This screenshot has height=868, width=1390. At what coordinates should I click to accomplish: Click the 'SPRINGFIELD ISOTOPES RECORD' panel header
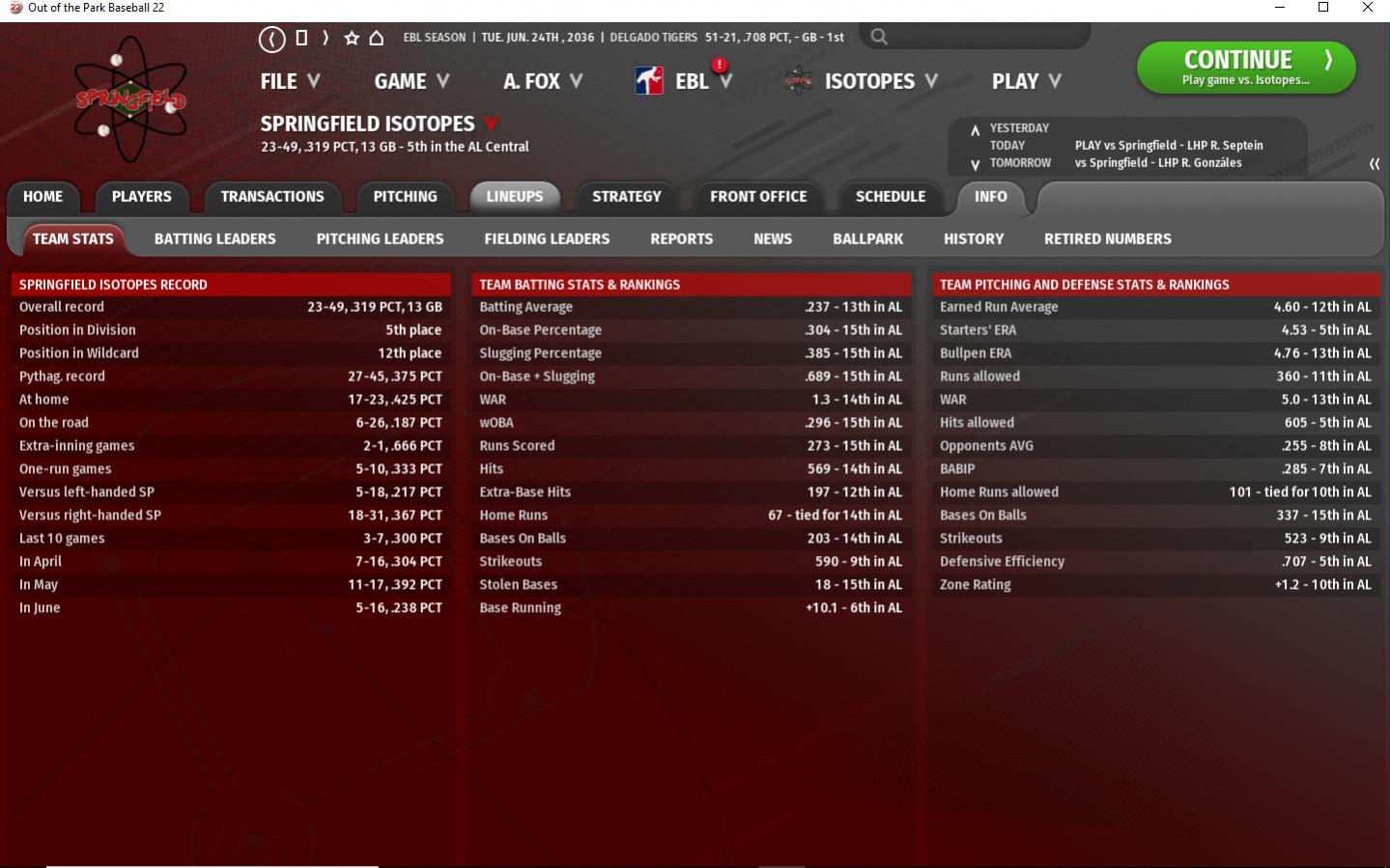coord(231,285)
